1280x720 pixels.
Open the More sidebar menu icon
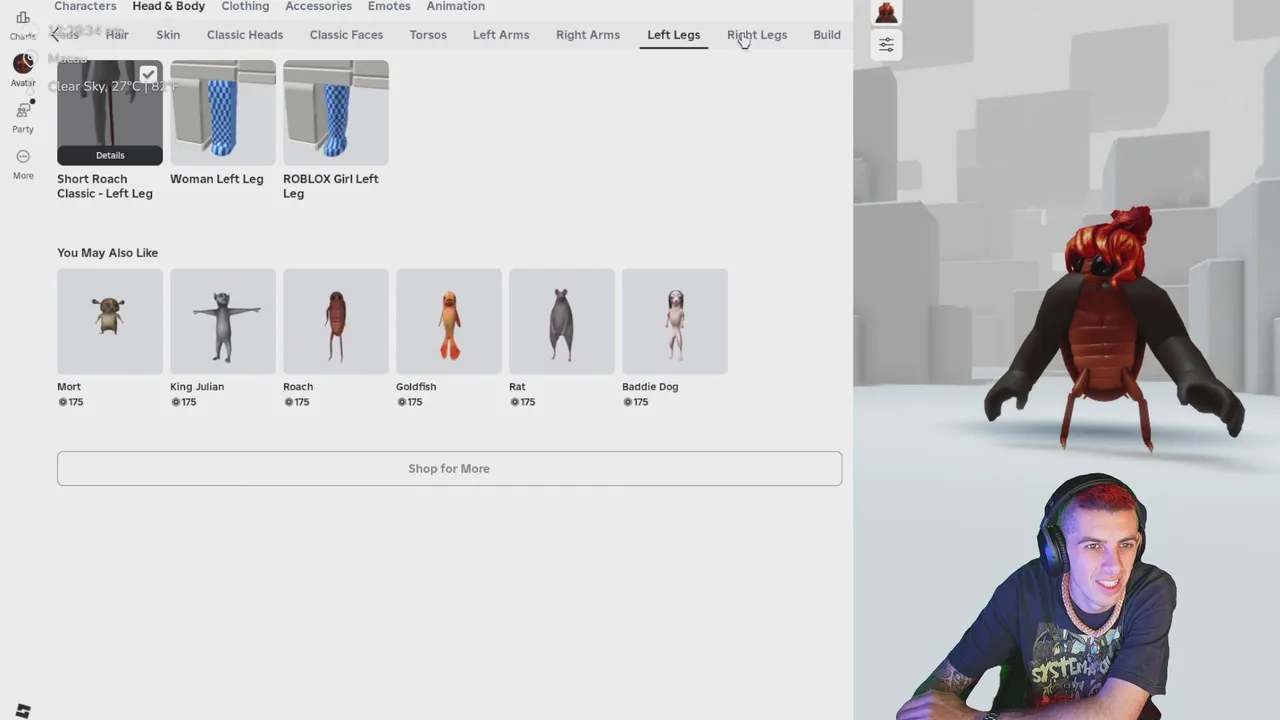(23, 156)
